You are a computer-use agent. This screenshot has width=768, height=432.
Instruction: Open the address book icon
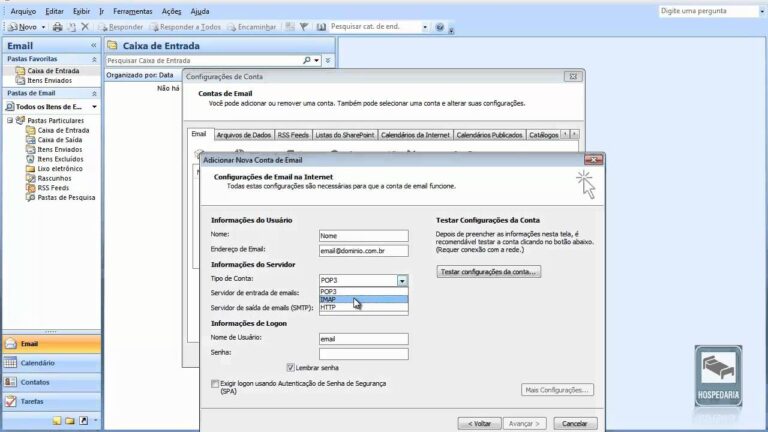pyautogui.click(x=321, y=27)
